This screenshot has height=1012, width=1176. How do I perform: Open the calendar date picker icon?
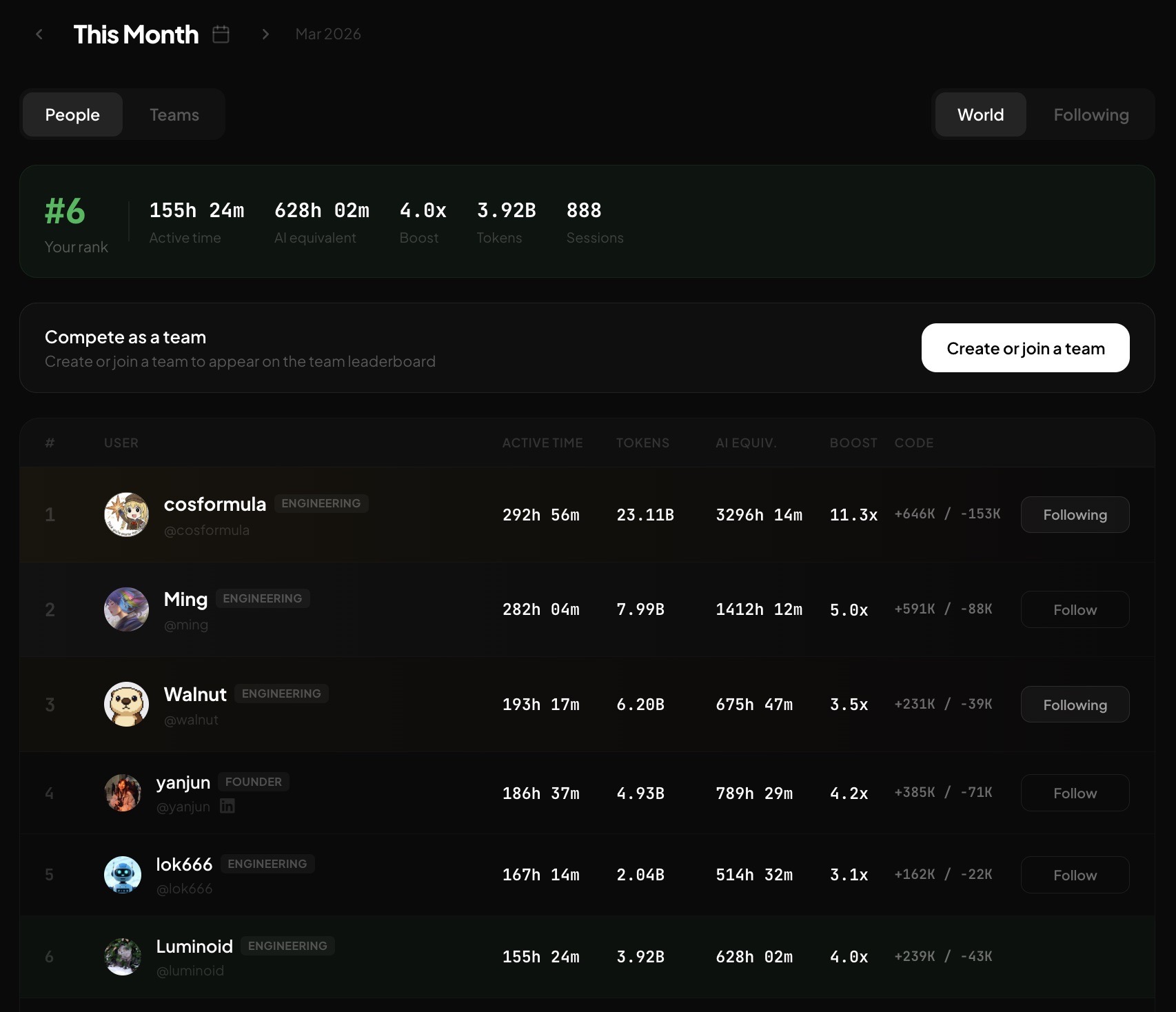coord(221,34)
